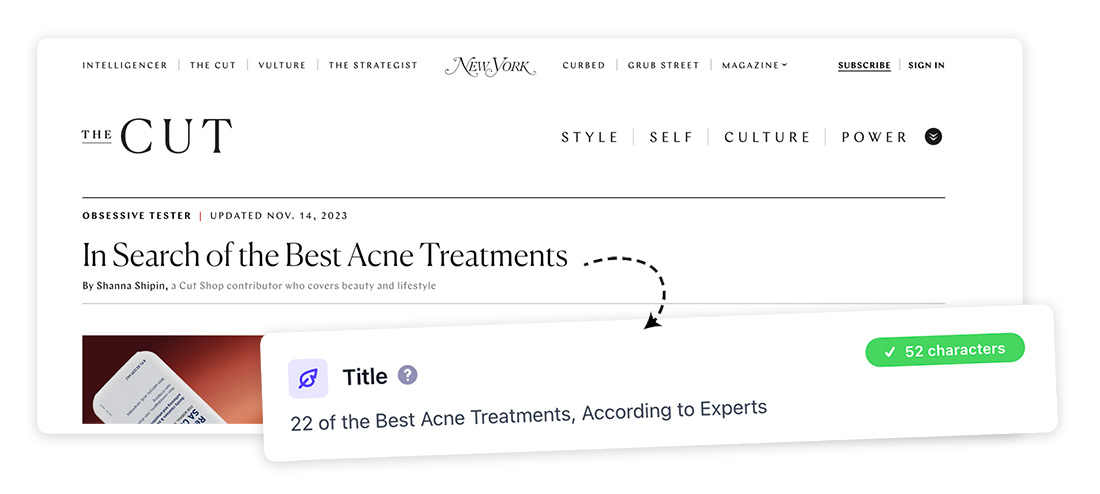Viewport: 1100px width, 494px height.
Task: Click the green 52 characters badge
Action: coord(945,350)
